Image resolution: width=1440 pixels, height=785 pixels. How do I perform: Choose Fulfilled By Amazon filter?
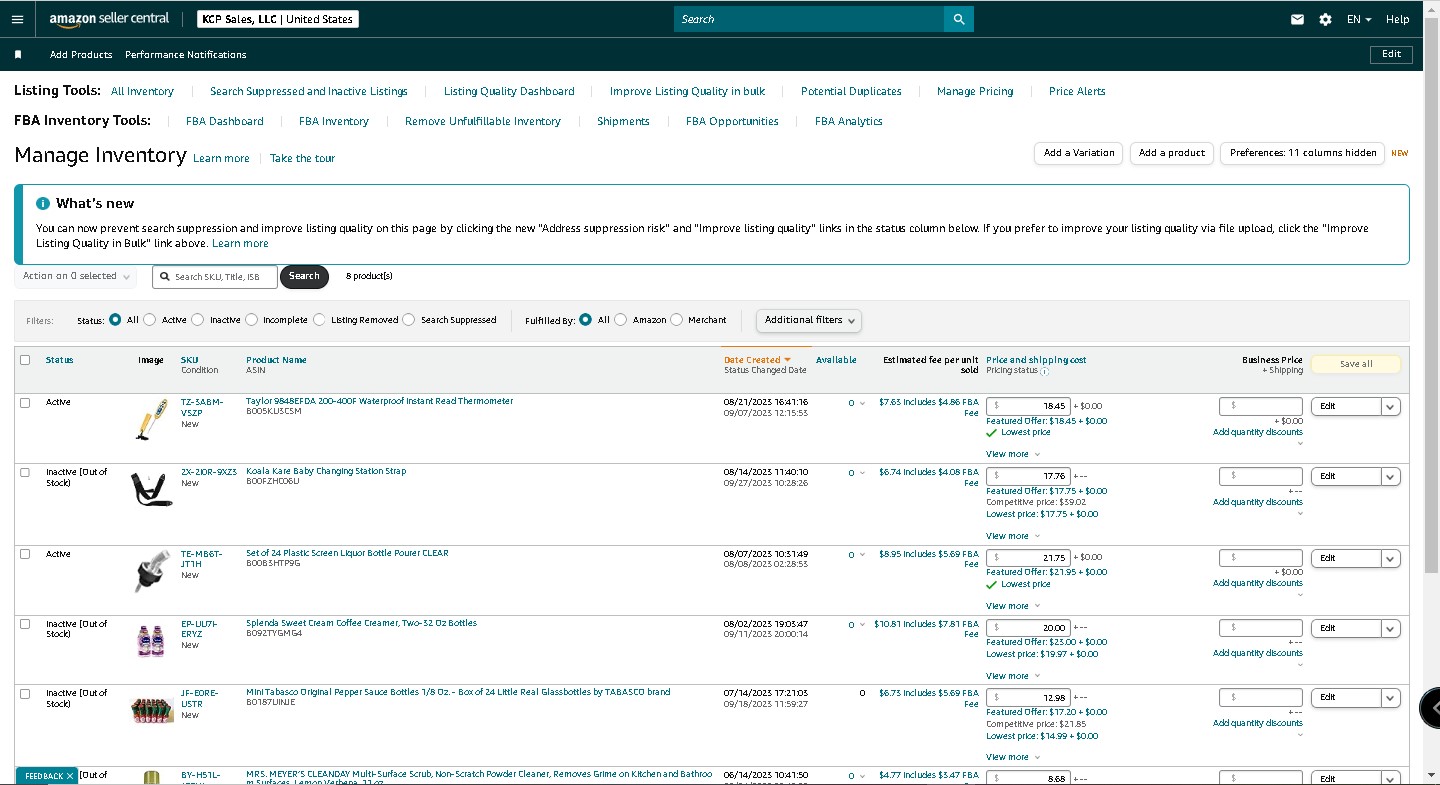(x=621, y=320)
